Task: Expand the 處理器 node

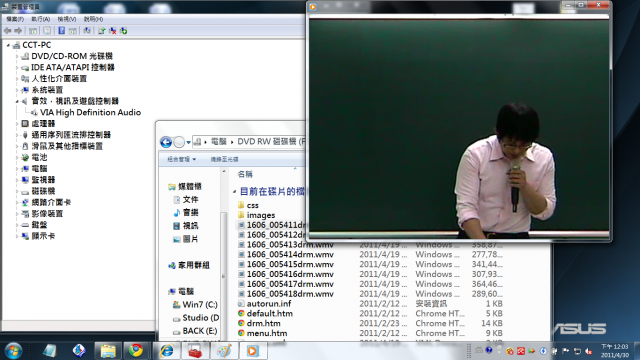Action: tap(17, 124)
